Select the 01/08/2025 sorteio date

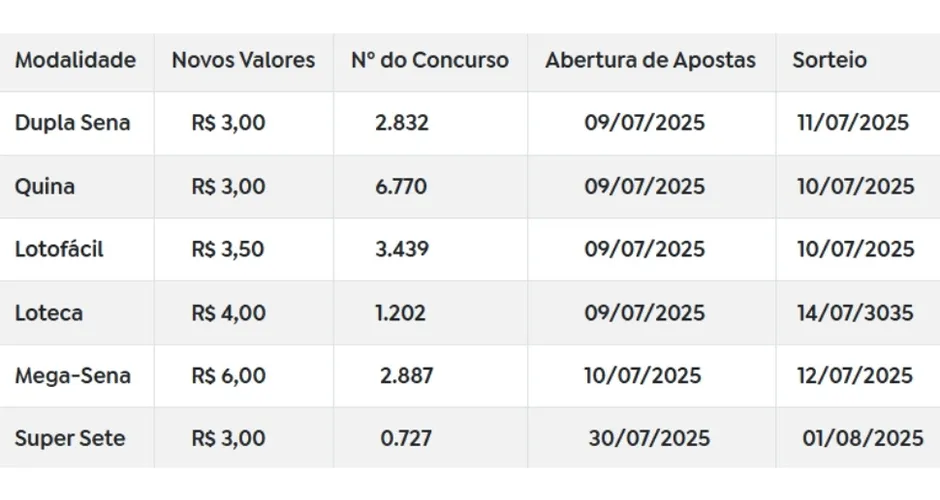(x=863, y=438)
